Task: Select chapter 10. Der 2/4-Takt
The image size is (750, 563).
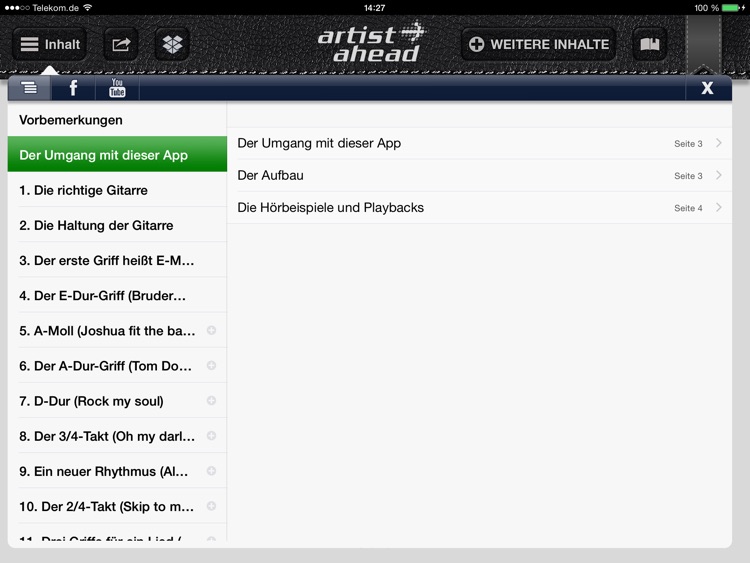Action: (117, 506)
